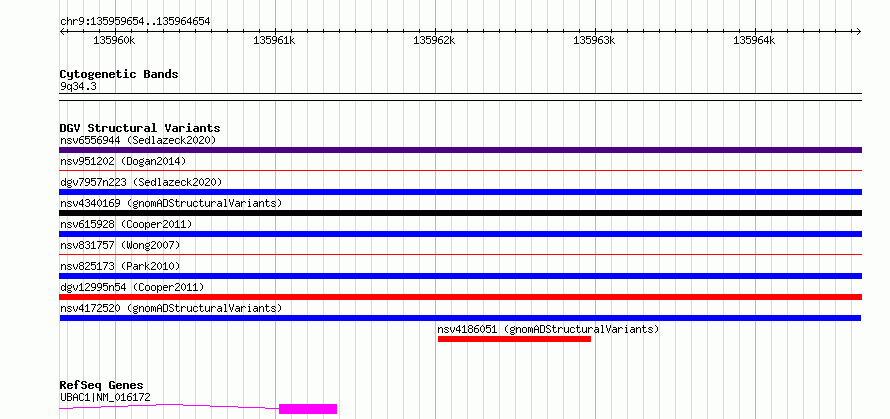Click the 9q34.3 band label

click(x=78, y=86)
